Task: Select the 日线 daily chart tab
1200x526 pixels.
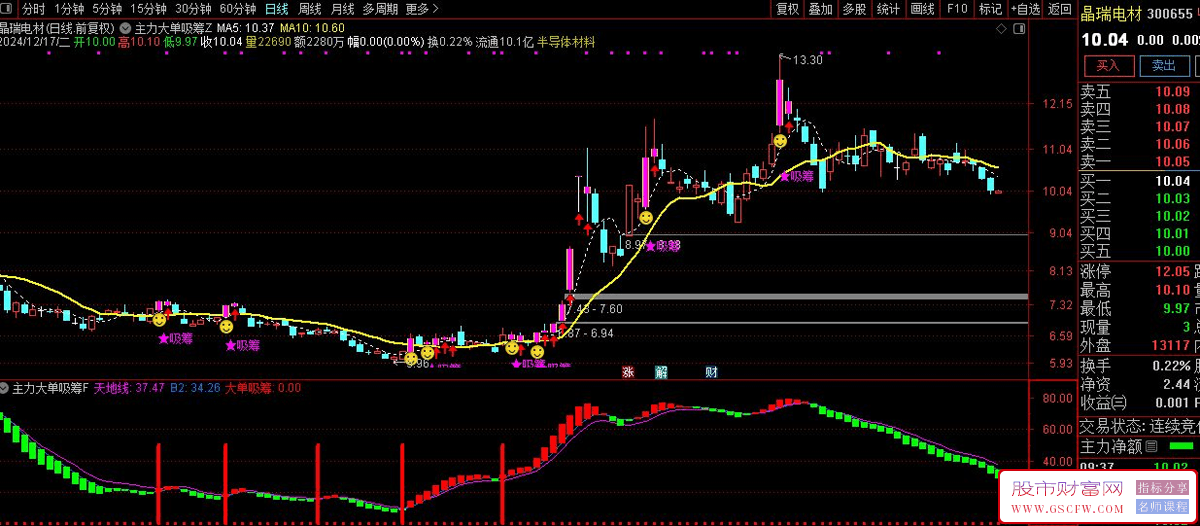Action: 276,9
